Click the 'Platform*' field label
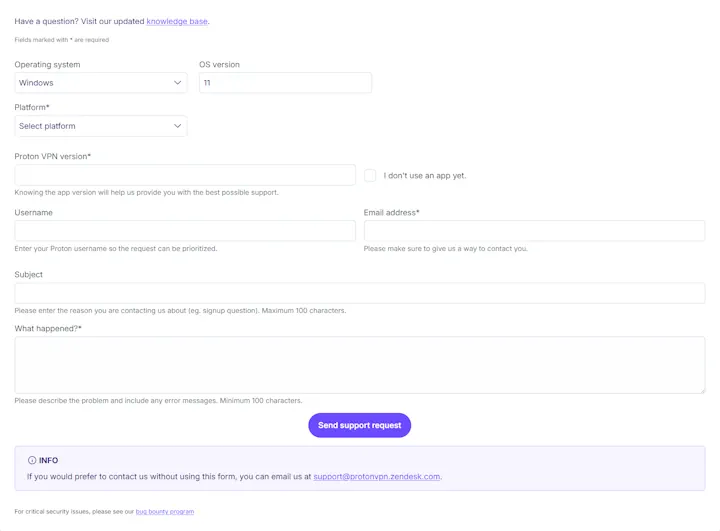 [x=32, y=107]
